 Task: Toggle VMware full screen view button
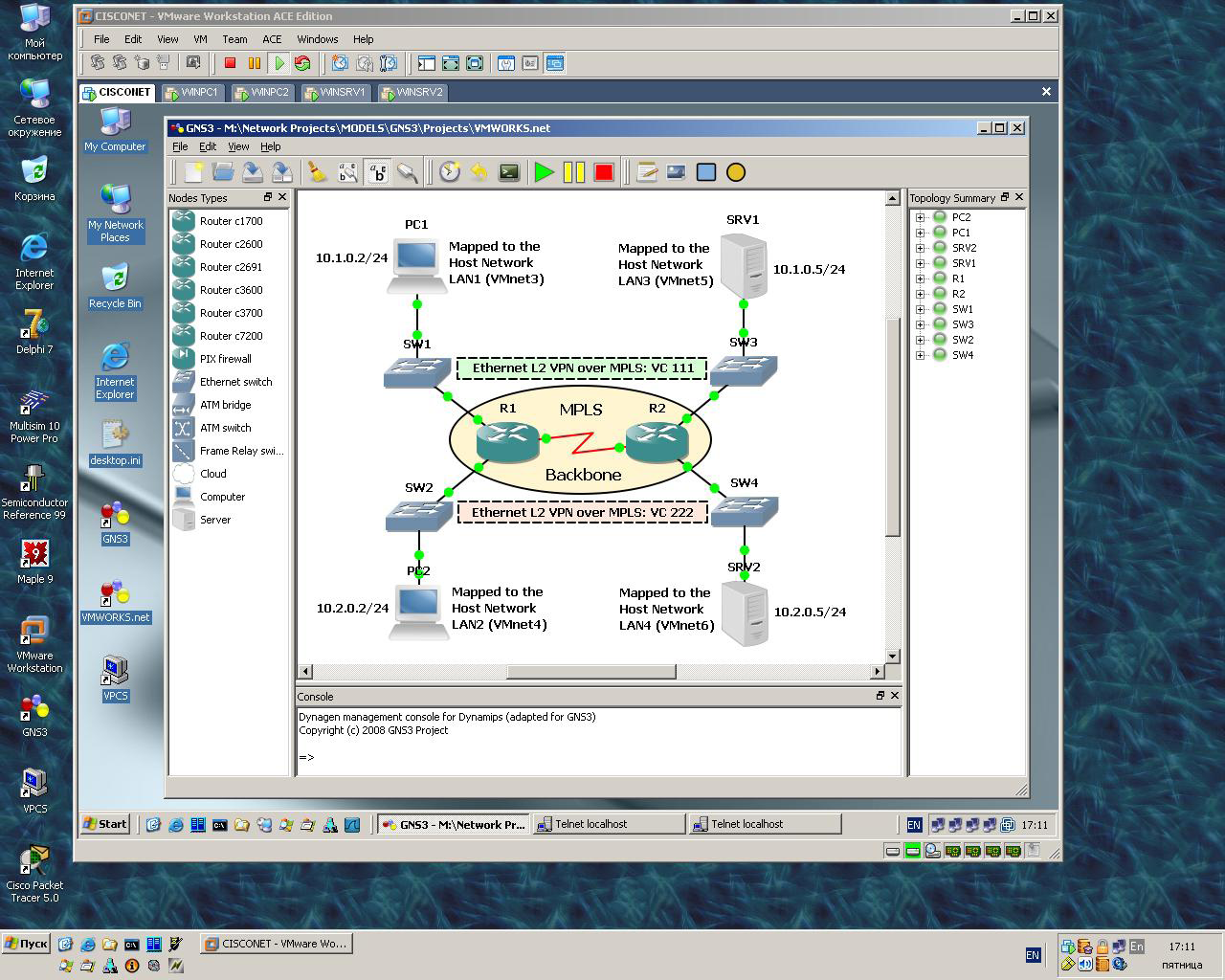coord(451,63)
